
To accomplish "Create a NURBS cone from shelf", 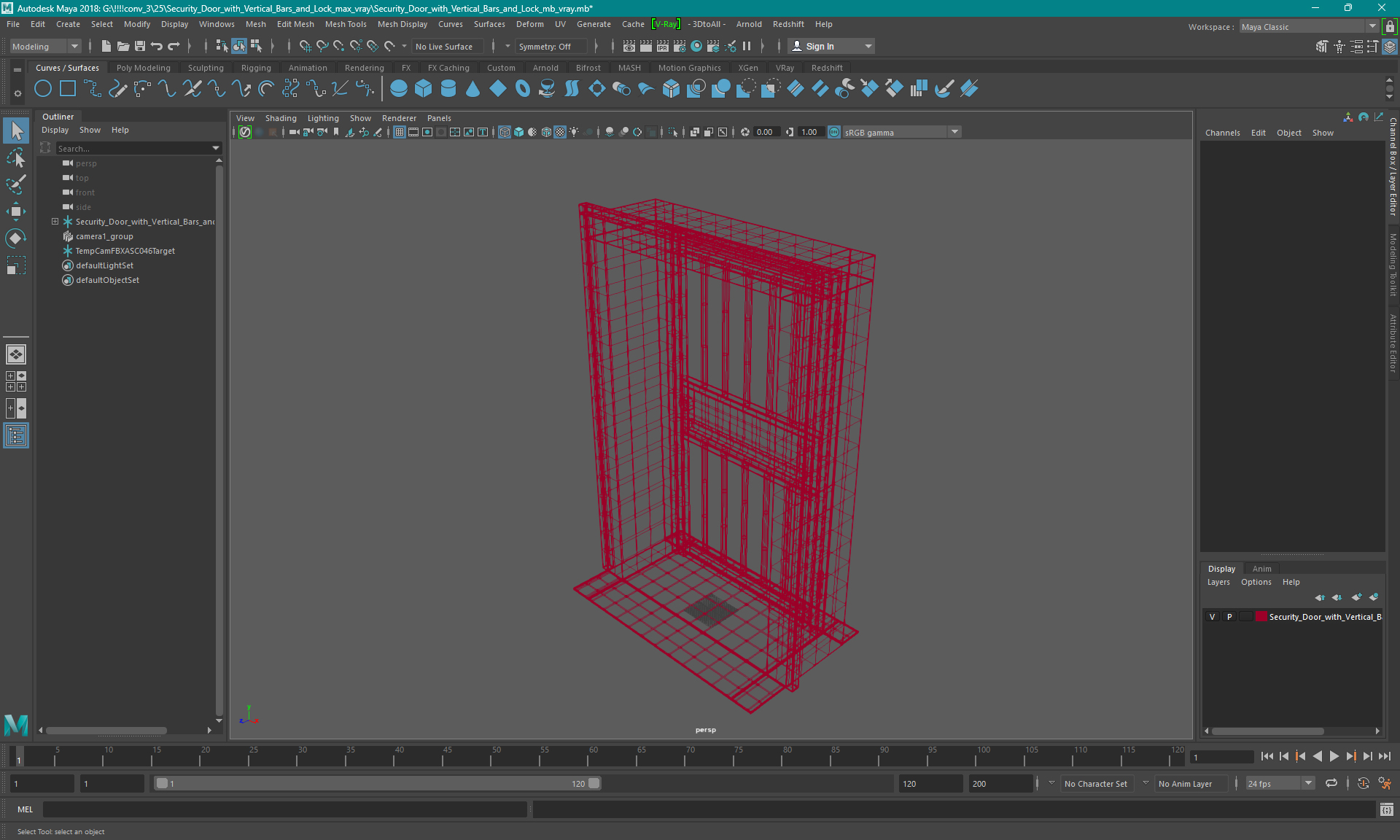I will [x=473, y=89].
